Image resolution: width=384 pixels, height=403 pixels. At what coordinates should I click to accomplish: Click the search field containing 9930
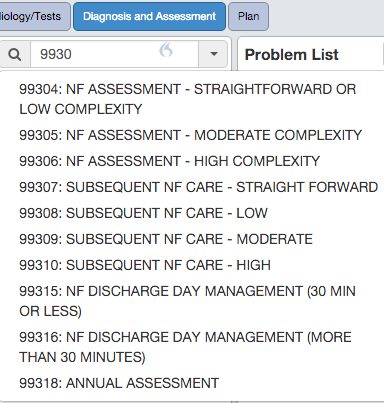click(x=115, y=54)
